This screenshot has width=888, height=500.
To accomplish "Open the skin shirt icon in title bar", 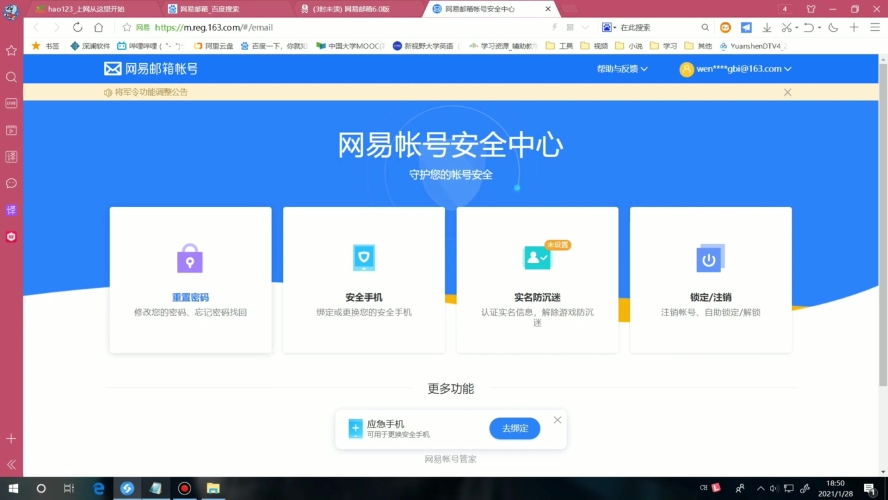I will pos(811,9).
